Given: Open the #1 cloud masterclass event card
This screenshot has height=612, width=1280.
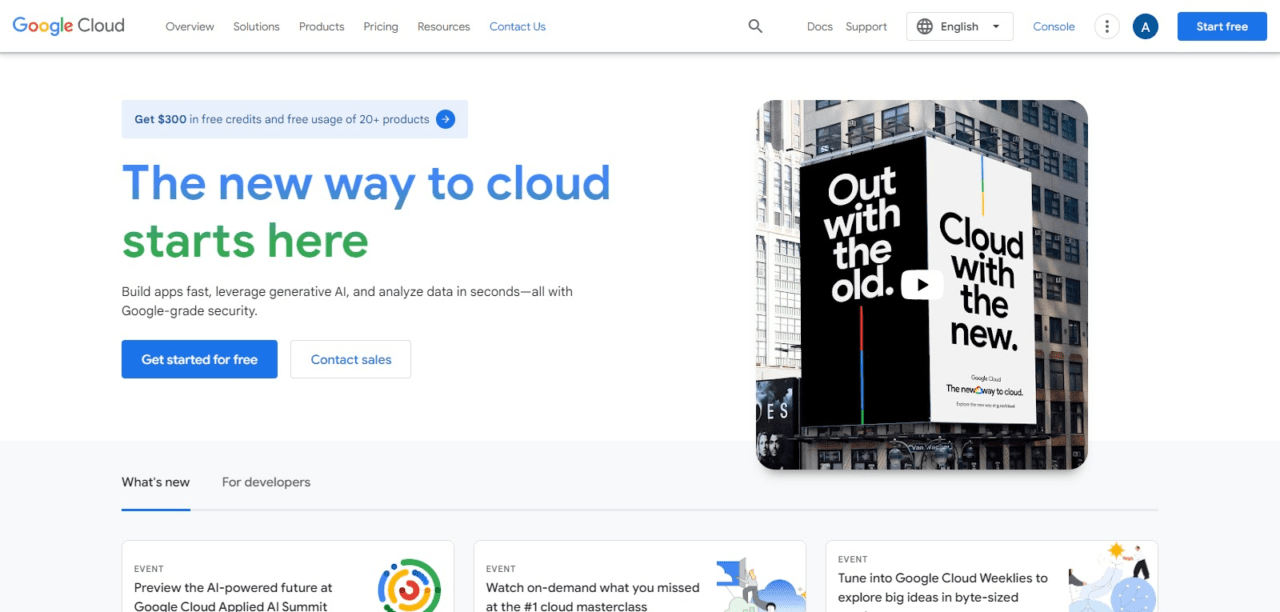Looking at the screenshot, I should (x=640, y=577).
